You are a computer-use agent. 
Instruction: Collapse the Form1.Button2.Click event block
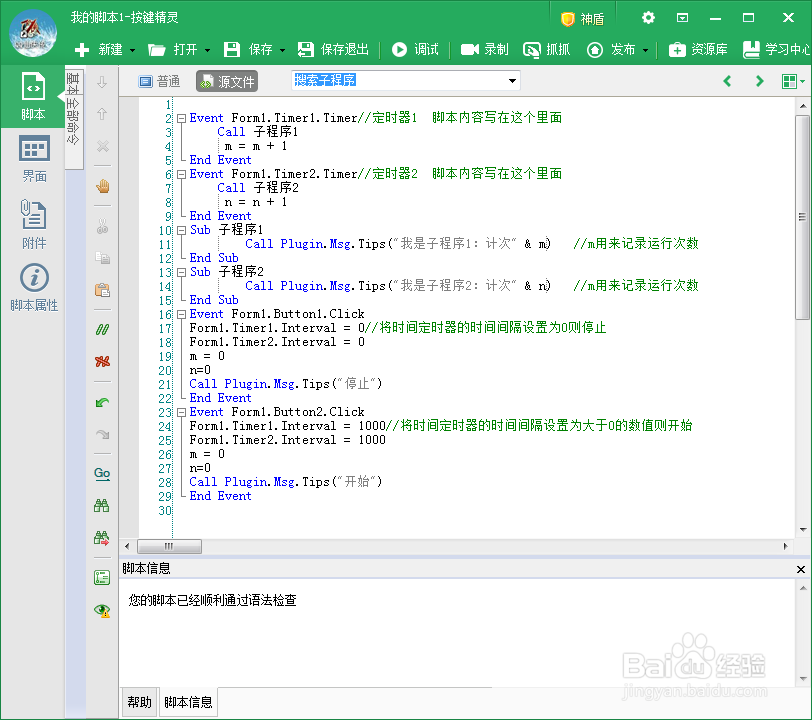click(181, 412)
